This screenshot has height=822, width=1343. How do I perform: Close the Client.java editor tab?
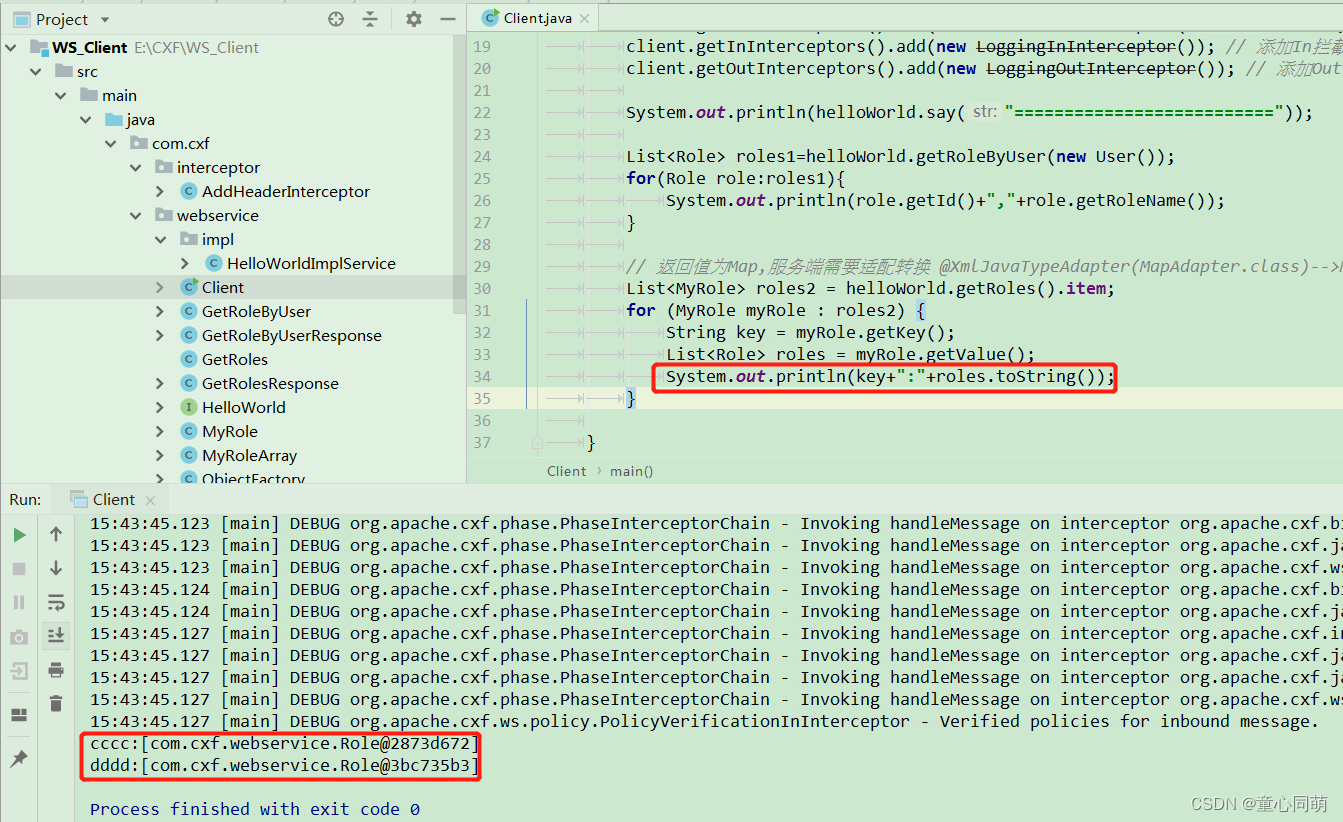(585, 18)
